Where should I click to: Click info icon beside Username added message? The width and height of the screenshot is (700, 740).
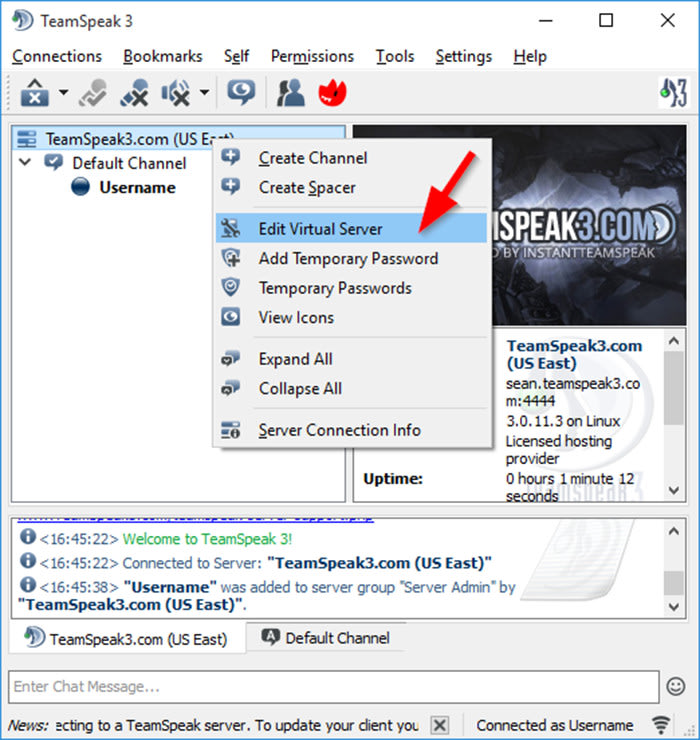click(x=28, y=585)
